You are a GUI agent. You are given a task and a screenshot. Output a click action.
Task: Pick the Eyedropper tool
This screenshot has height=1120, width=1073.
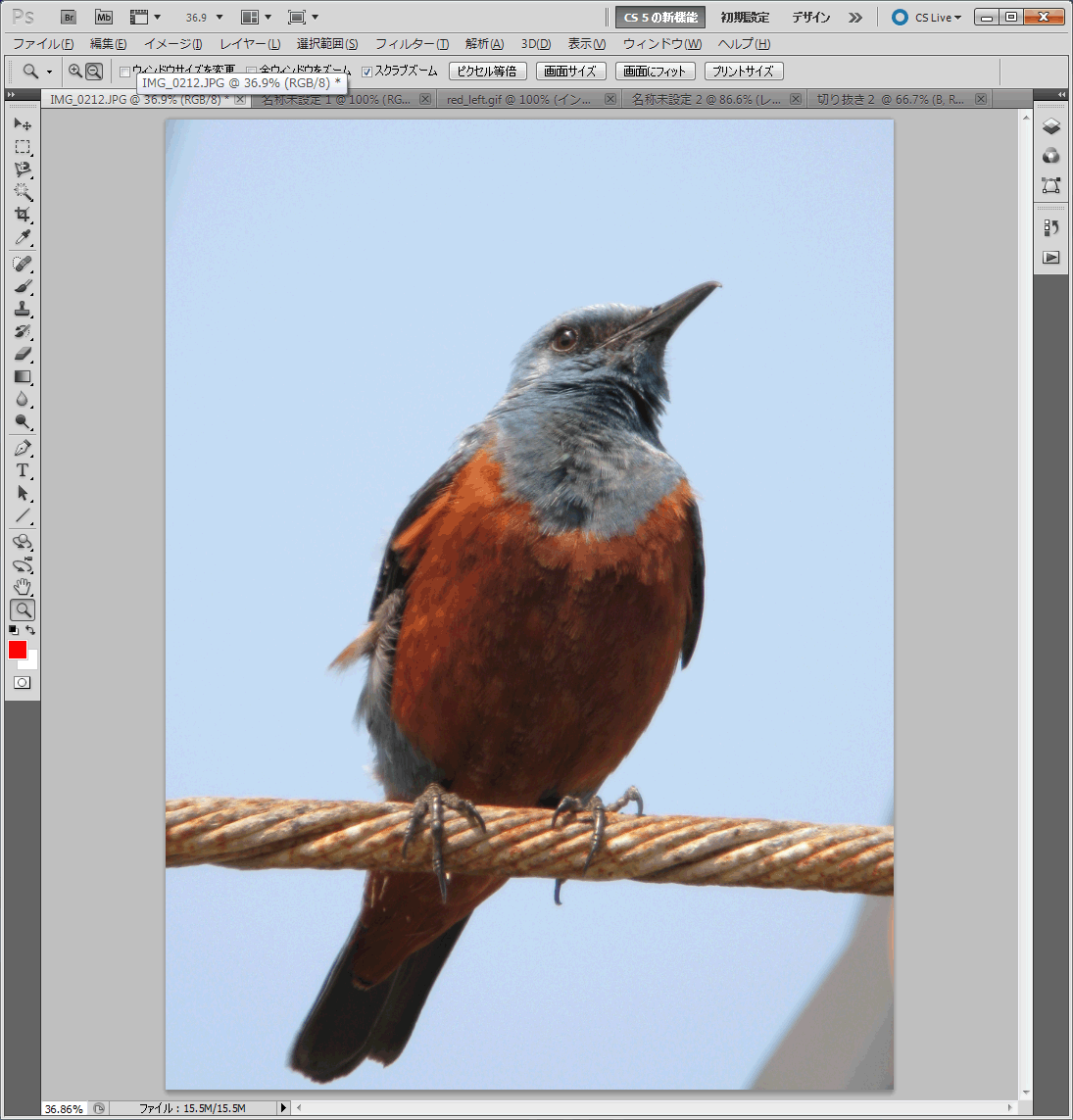pyautogui.click(x=23, y=238)
